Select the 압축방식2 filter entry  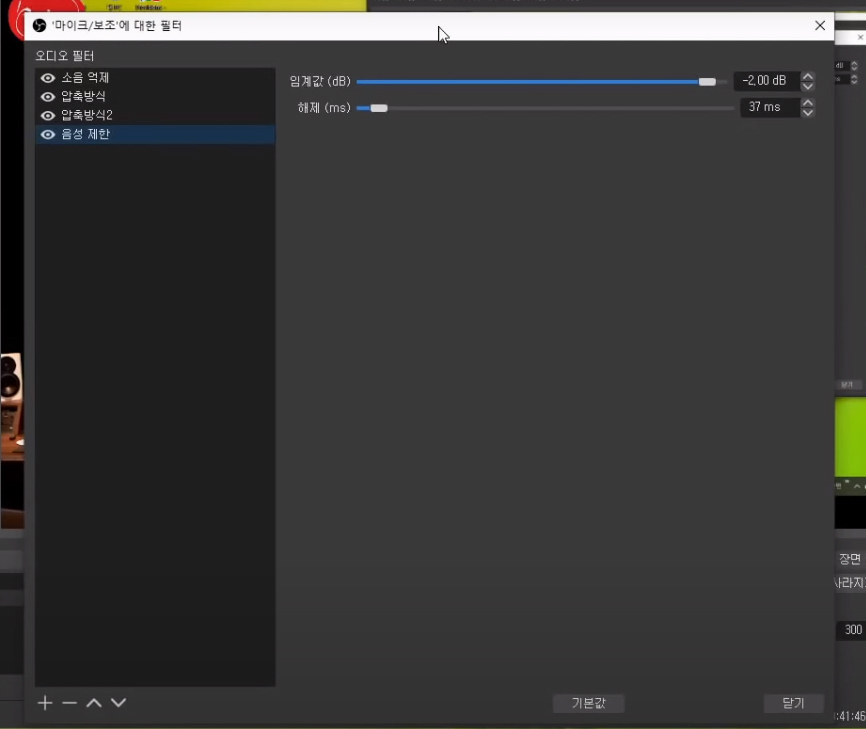87,116
